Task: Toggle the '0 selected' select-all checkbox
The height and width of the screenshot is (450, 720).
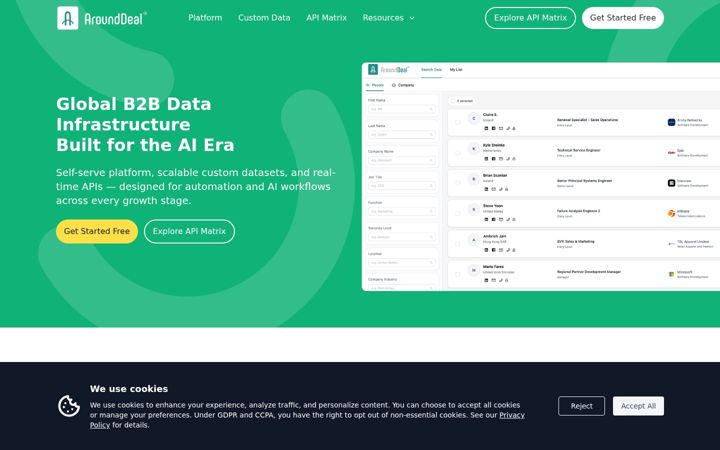Action: coord(453,101)
